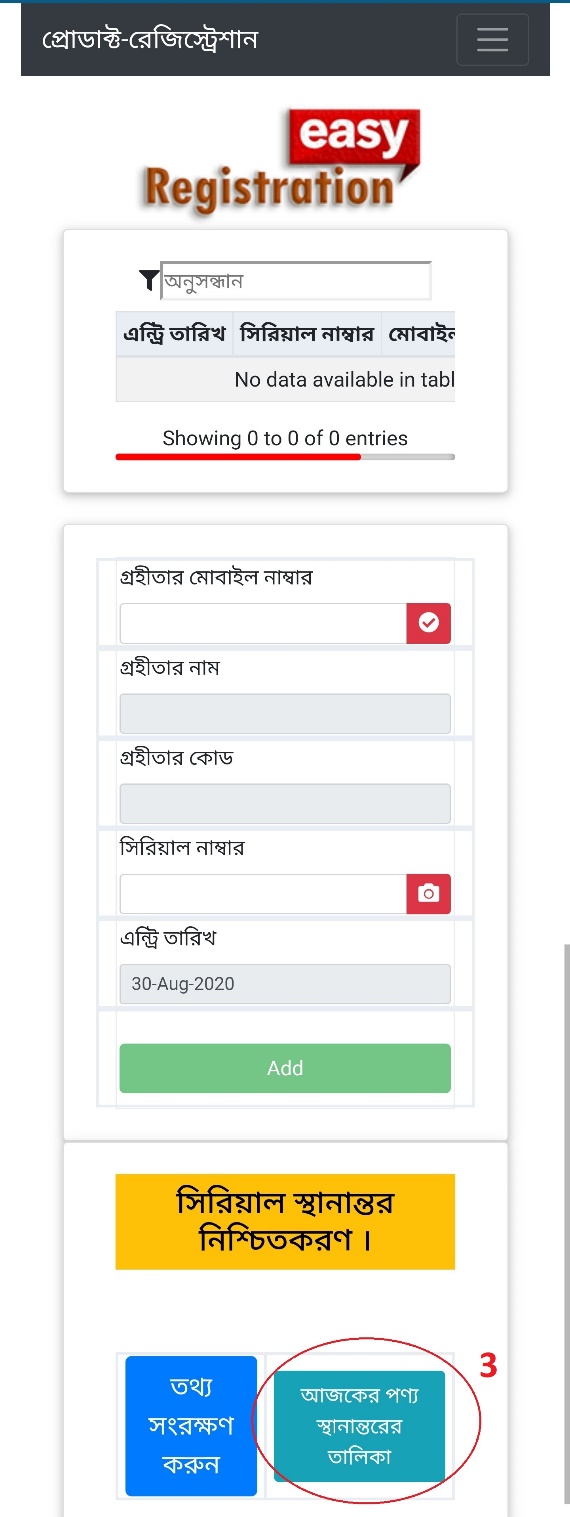Click the blue তথ্য সংরক্ষণ করুন button
The width and height of the screenshot is (570, 1517).
point(191,1426)
